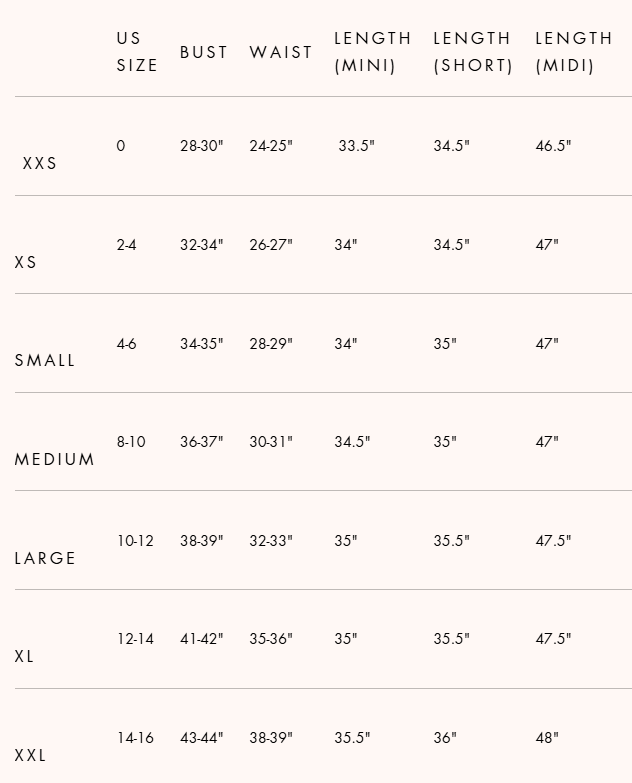Viewport: 632px width, 783px height.
Task: Click the 36" short length for XXL
Action: pos(445,738)
